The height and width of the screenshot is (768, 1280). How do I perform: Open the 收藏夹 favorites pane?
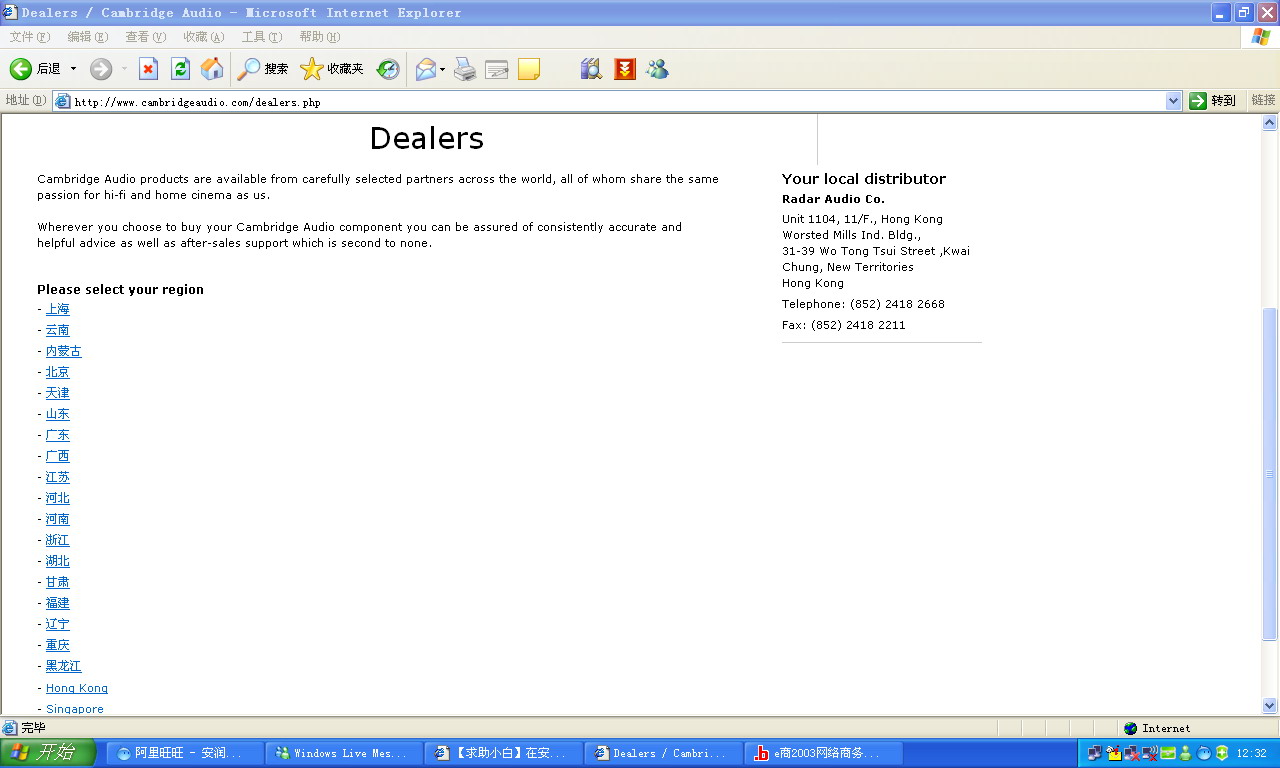coord(332,69)
